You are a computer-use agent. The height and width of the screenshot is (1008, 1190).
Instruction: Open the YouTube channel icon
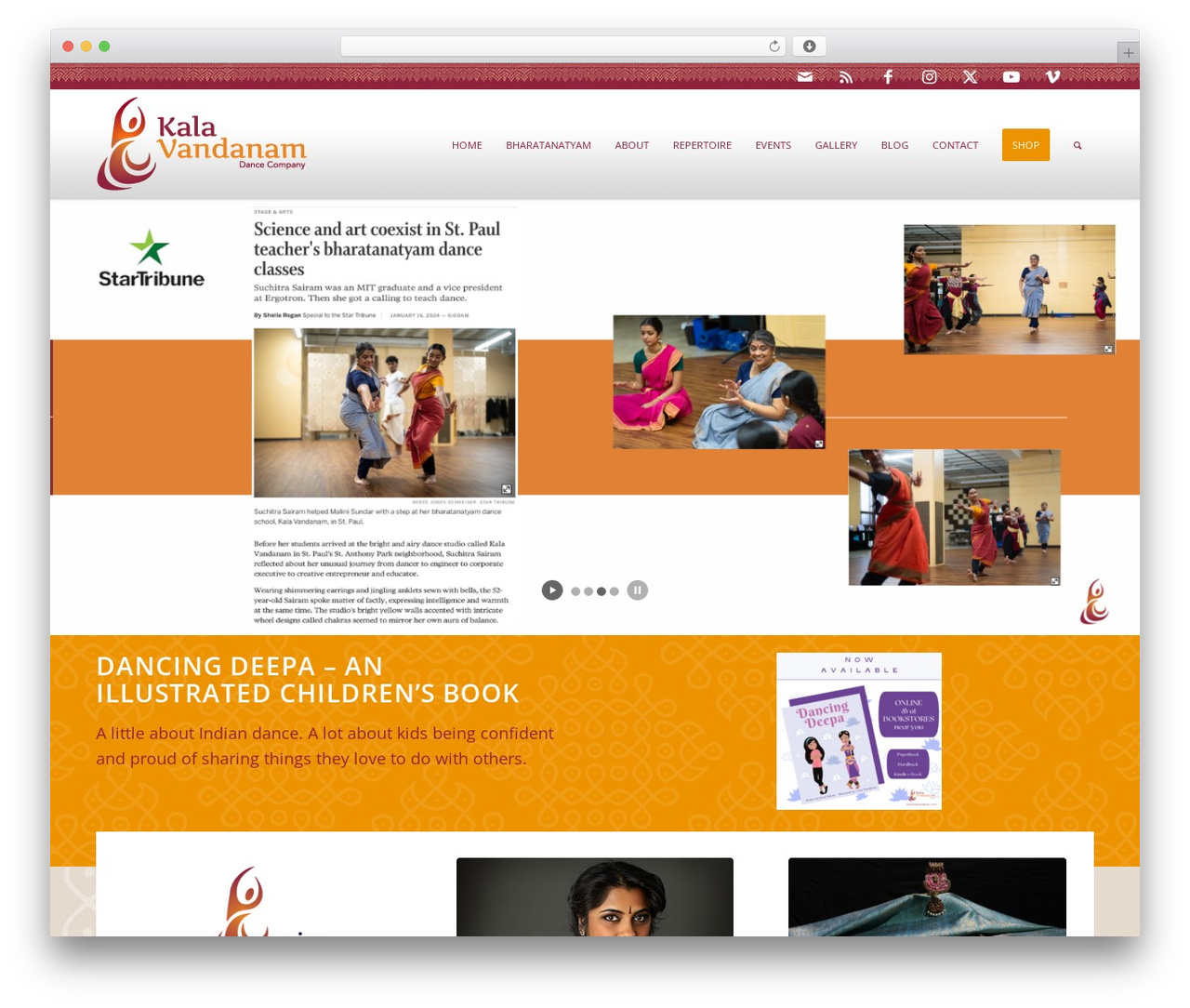pyautogui.click(x=1011, y=77)
